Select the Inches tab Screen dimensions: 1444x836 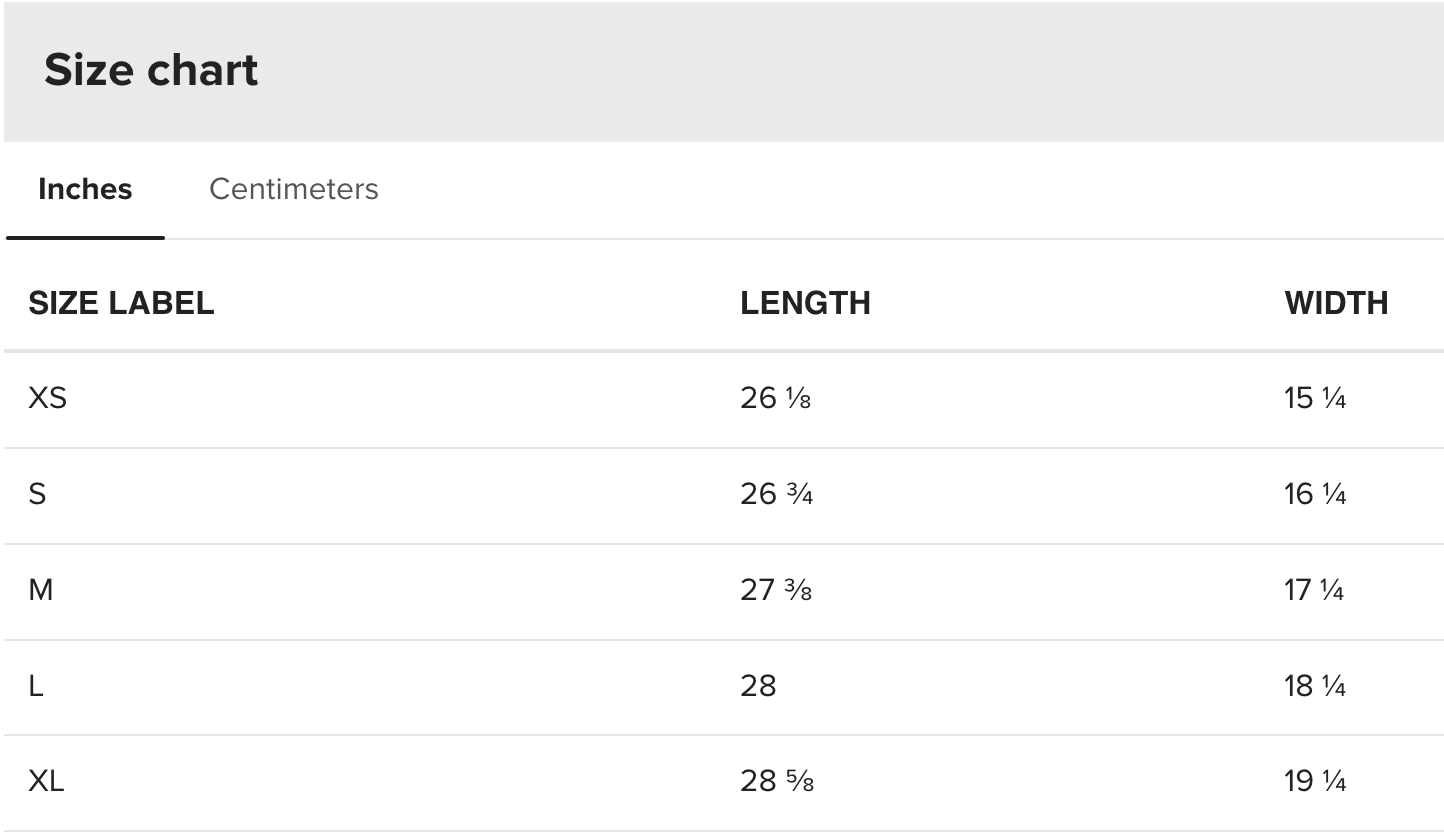[85, 189]
